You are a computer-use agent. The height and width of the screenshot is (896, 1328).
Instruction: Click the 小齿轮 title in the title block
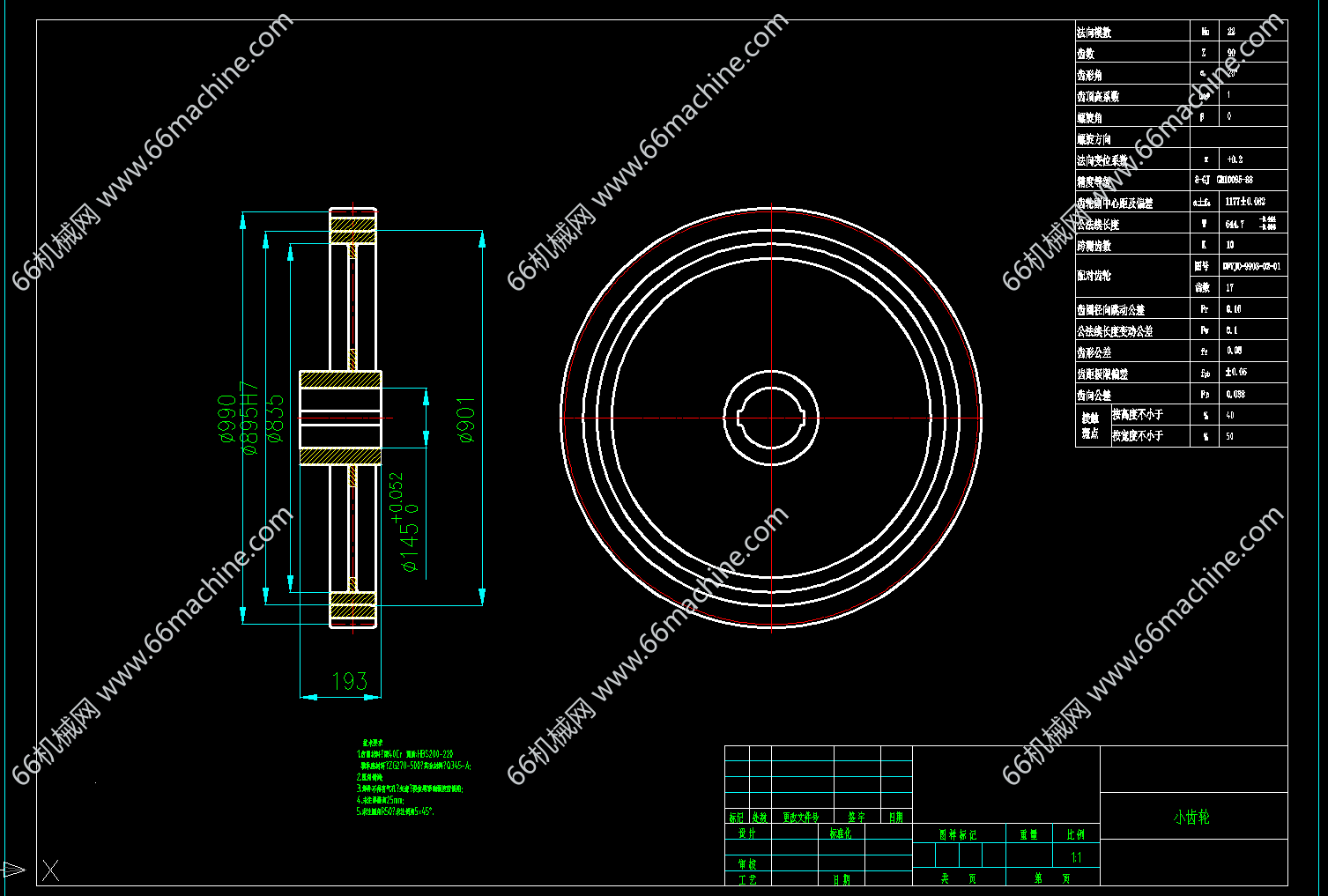click(x=1191, y=817)
